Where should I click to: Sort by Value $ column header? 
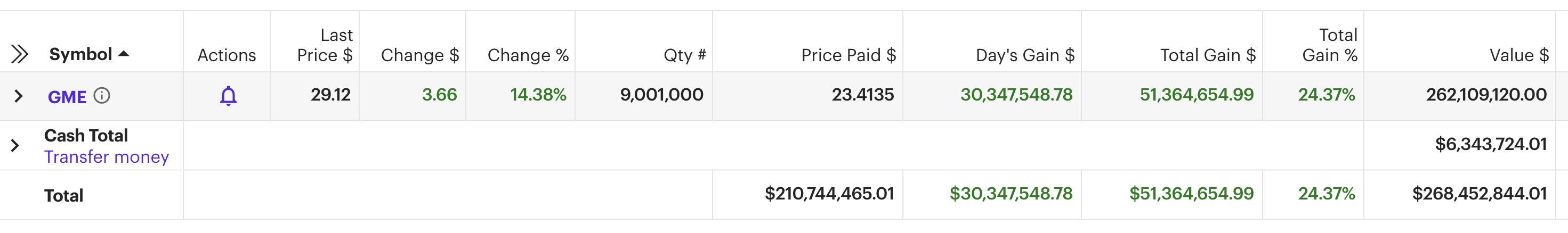click(x=1518, y=55)
